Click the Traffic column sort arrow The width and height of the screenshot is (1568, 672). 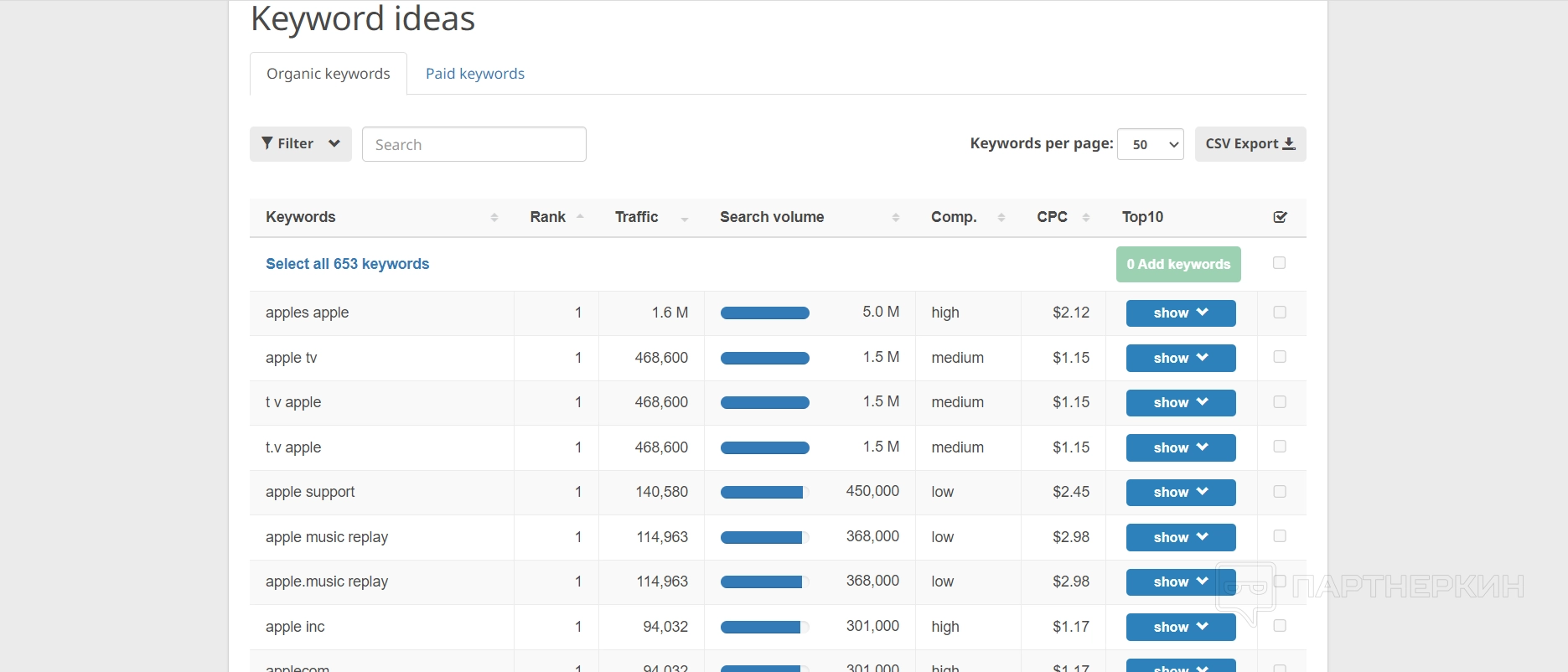coord(685,218)
